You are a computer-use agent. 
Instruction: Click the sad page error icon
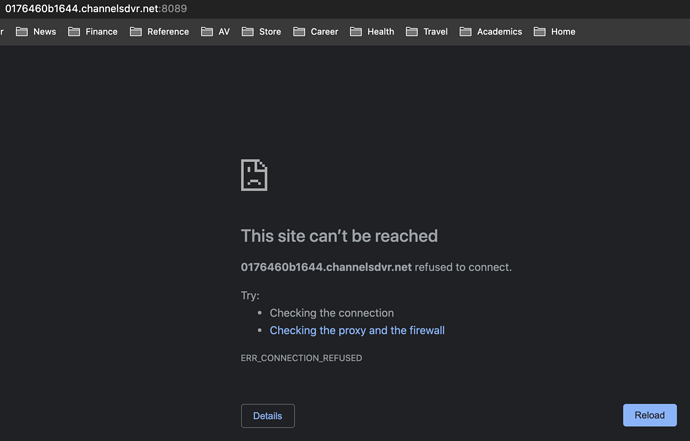254,175
